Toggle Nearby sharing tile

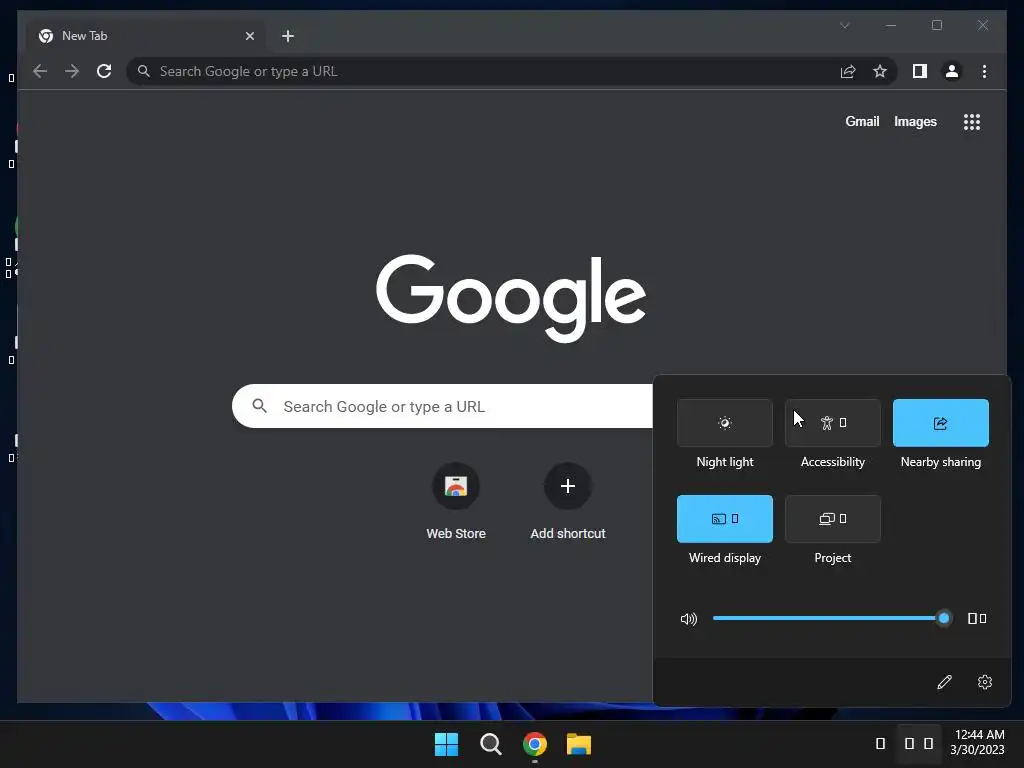[940, 423]
